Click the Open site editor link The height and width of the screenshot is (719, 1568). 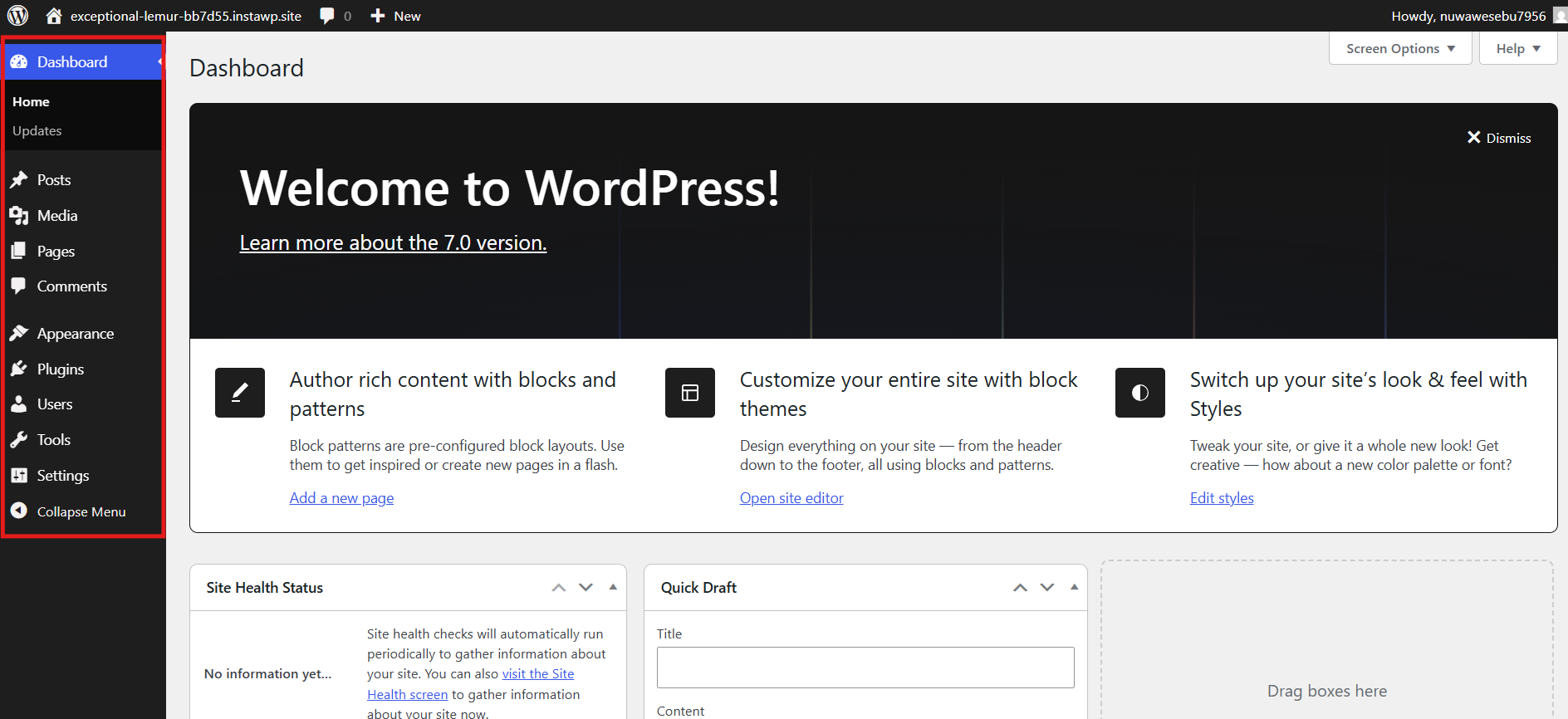(791, 498)
